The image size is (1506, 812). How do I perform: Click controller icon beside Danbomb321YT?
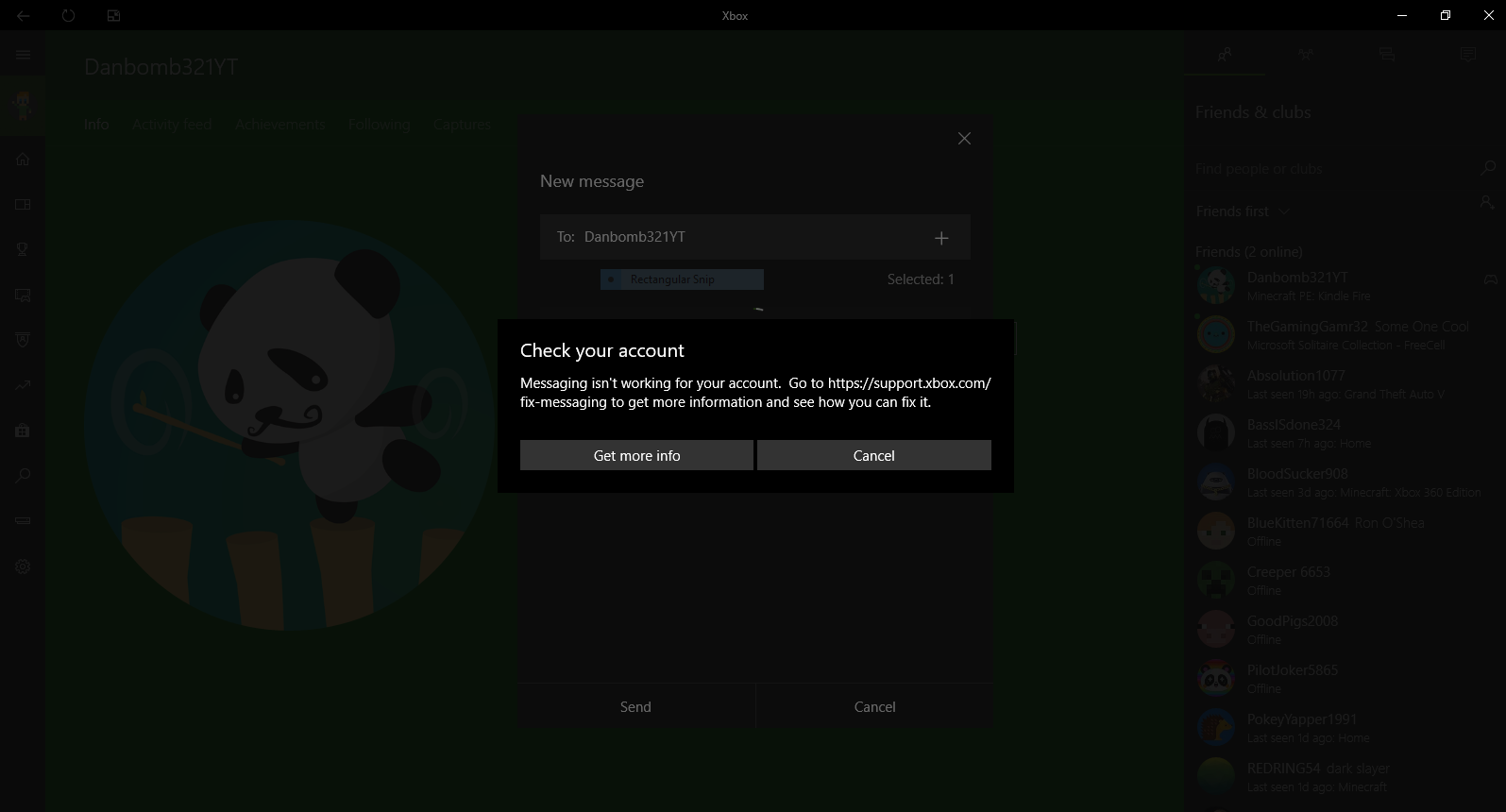[x=1490, y=279]
